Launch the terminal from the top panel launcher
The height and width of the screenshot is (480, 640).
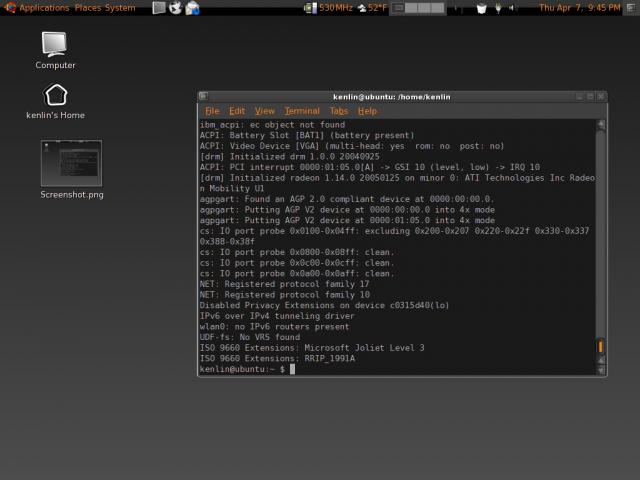[x=159, y=8]
